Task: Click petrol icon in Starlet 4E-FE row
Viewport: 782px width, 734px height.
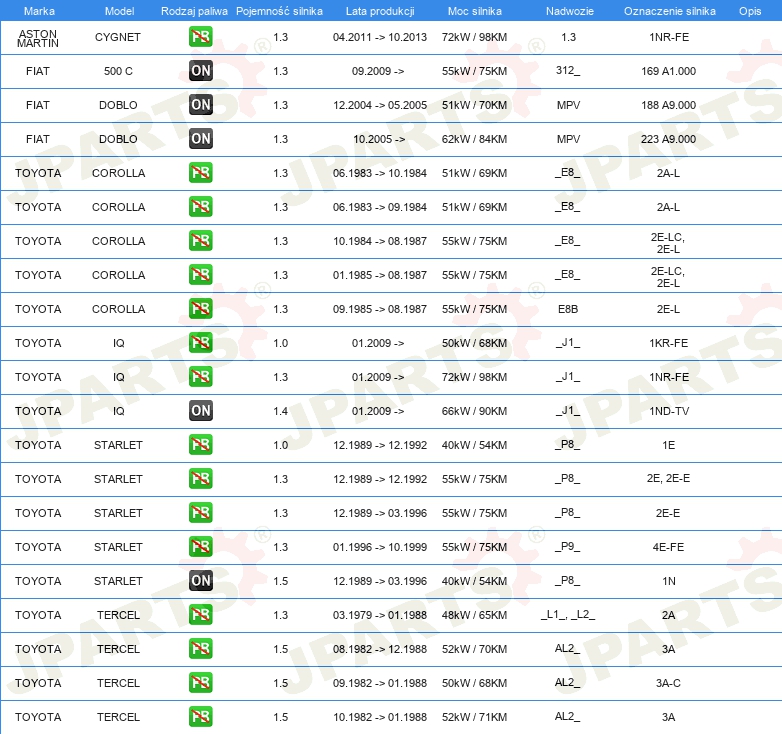Action: point(201,547)
